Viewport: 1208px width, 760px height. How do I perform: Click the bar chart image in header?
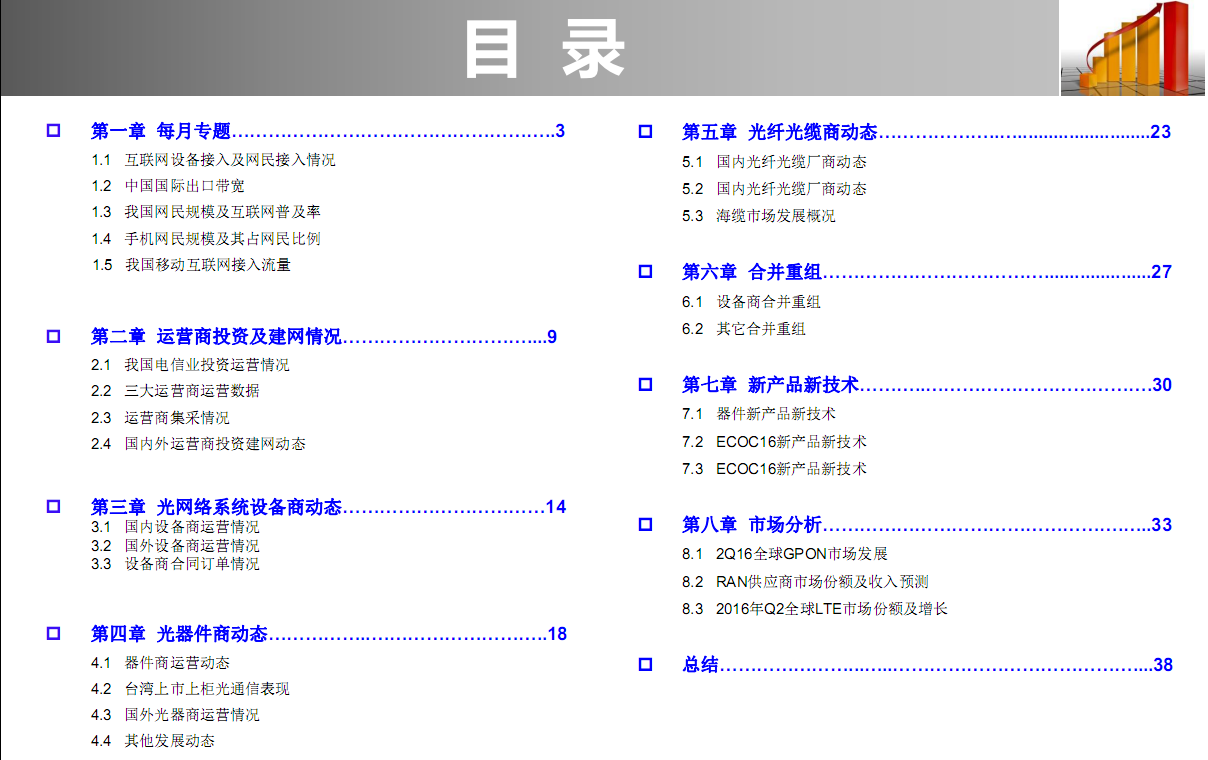(x=1132, y=48)
